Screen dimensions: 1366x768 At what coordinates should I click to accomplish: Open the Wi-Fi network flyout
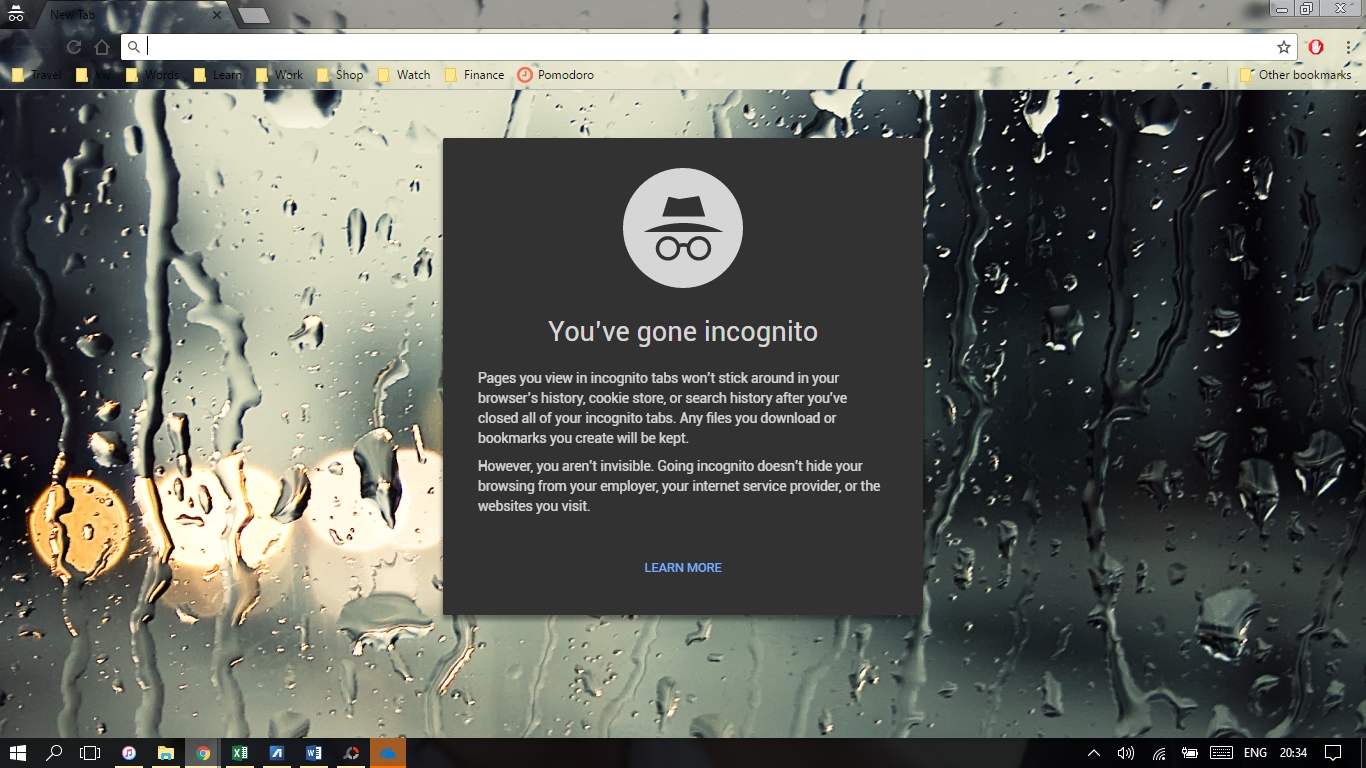pos(1159,753)
